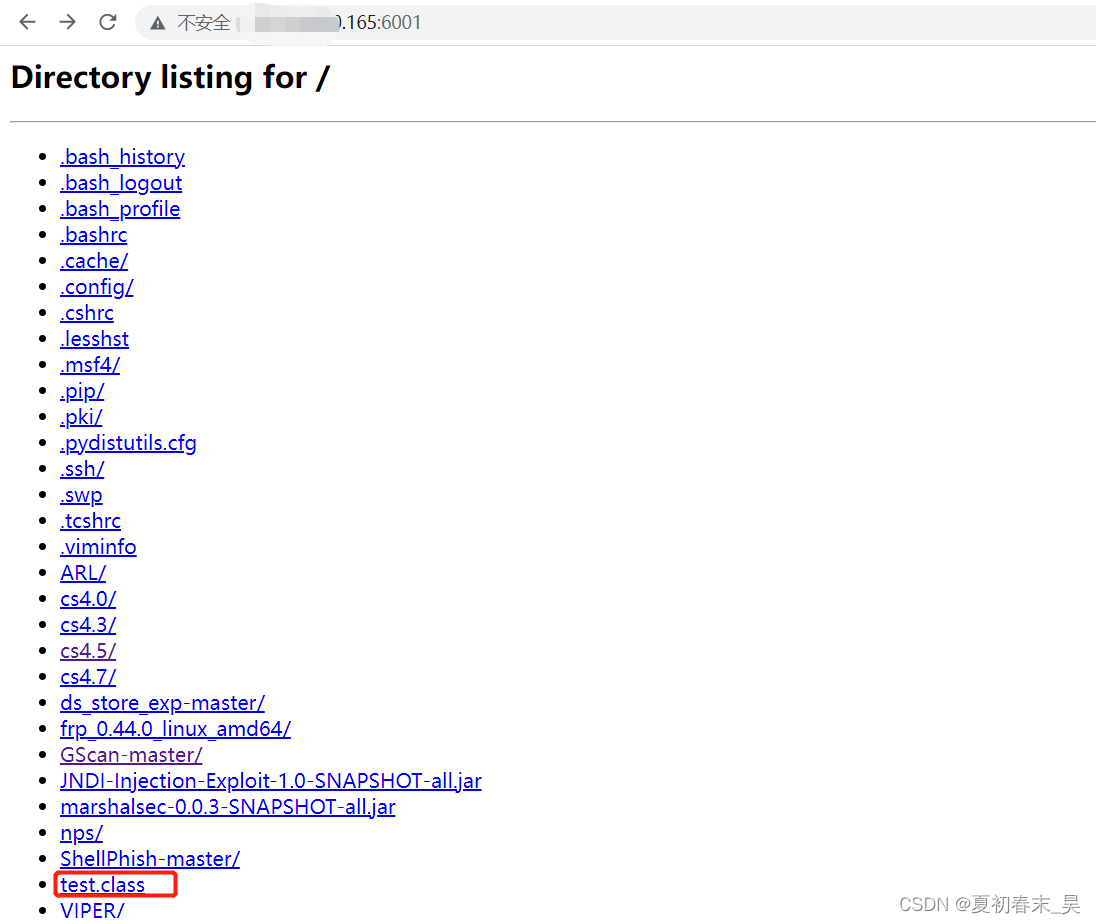Open the ShellPhish-master/ folder

150,858
